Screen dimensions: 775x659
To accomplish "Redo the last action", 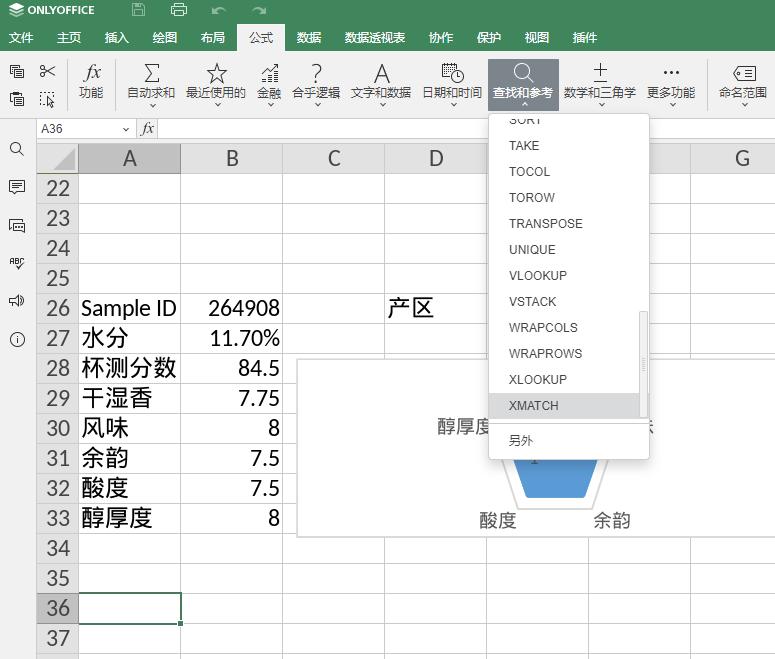I will (258, 10).
